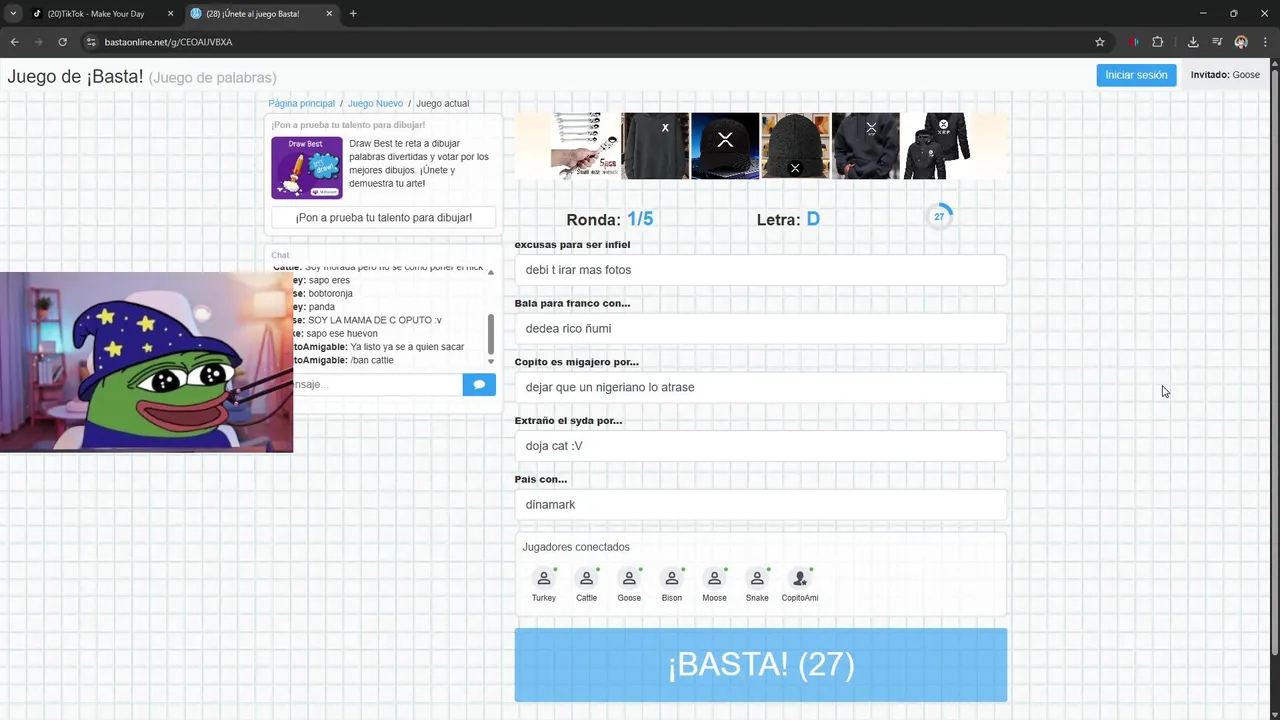
Task: Click the Juego de ¡Basta! page title
Action: click(75, 77)
